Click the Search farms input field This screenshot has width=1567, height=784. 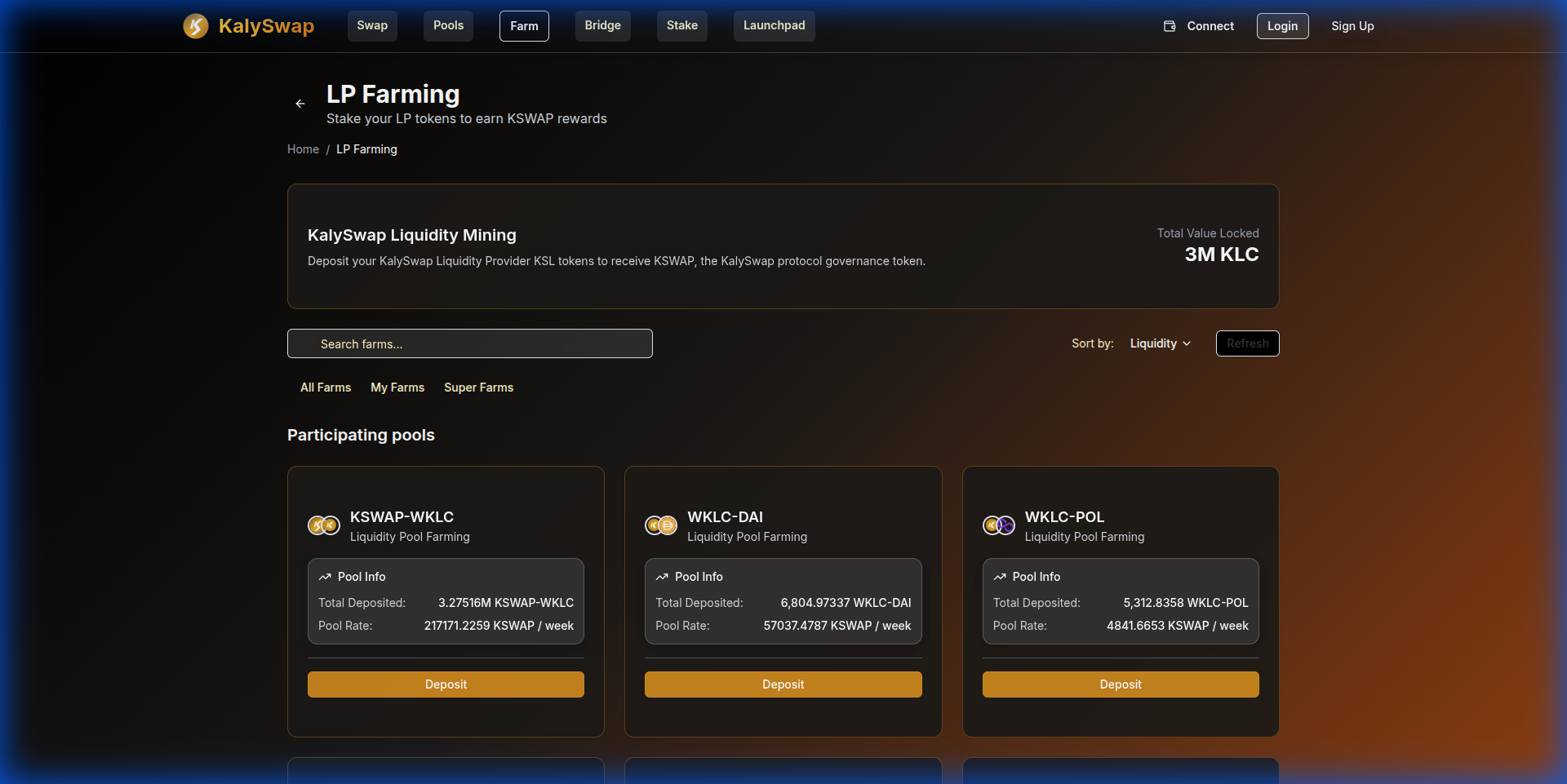coord(470,343)
